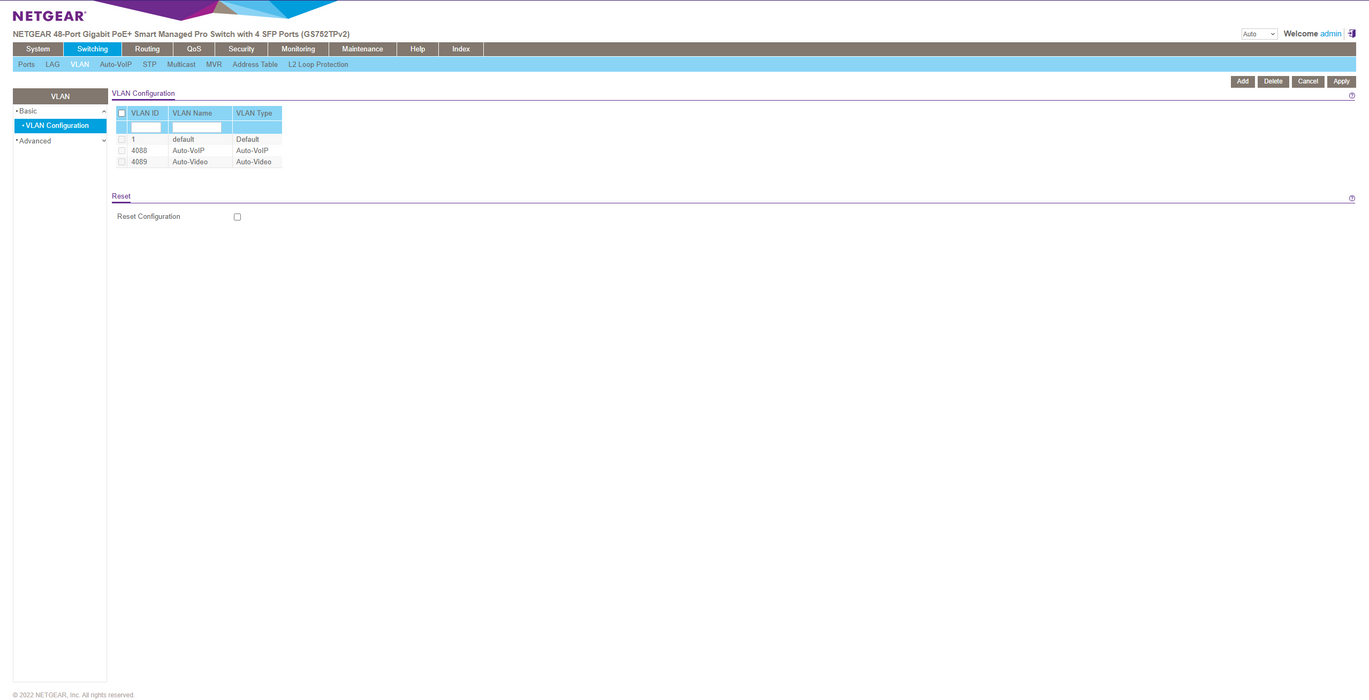Select the checkbox for VLAN 4088

click(122, 151)
